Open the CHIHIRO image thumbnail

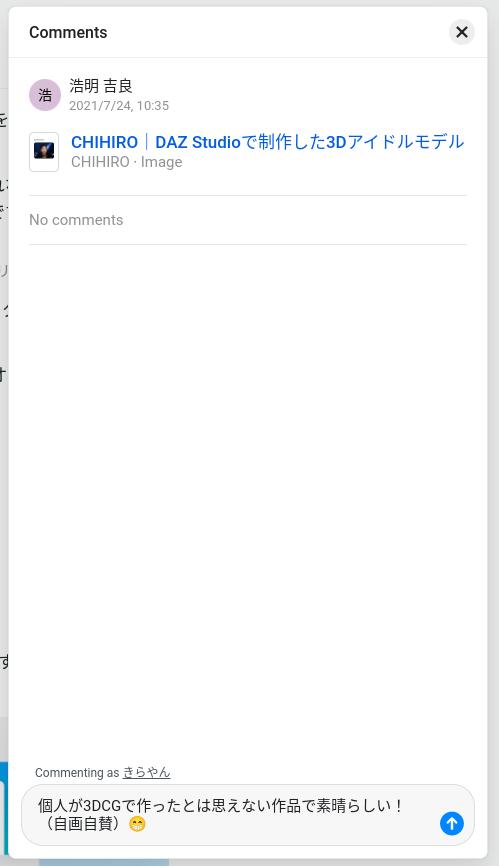pyautogui.click(x=44, y=152)
